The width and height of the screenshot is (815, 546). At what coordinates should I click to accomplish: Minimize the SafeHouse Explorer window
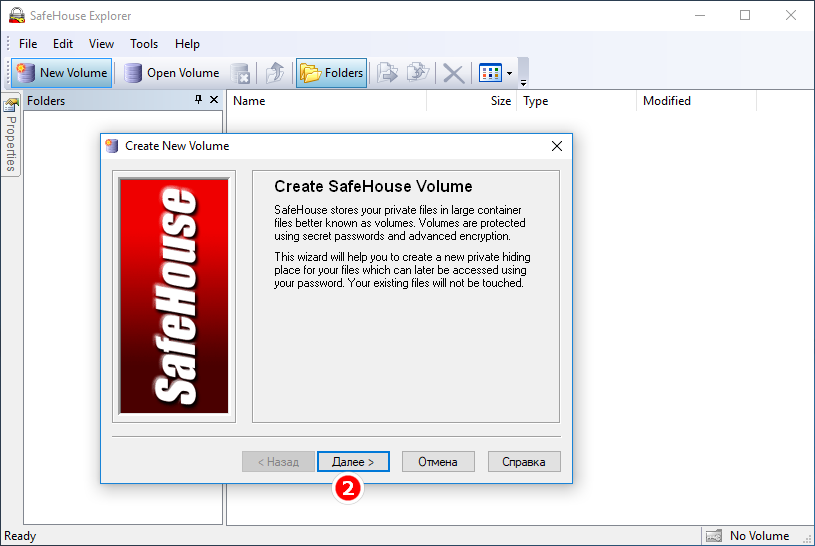coord(700,15)
